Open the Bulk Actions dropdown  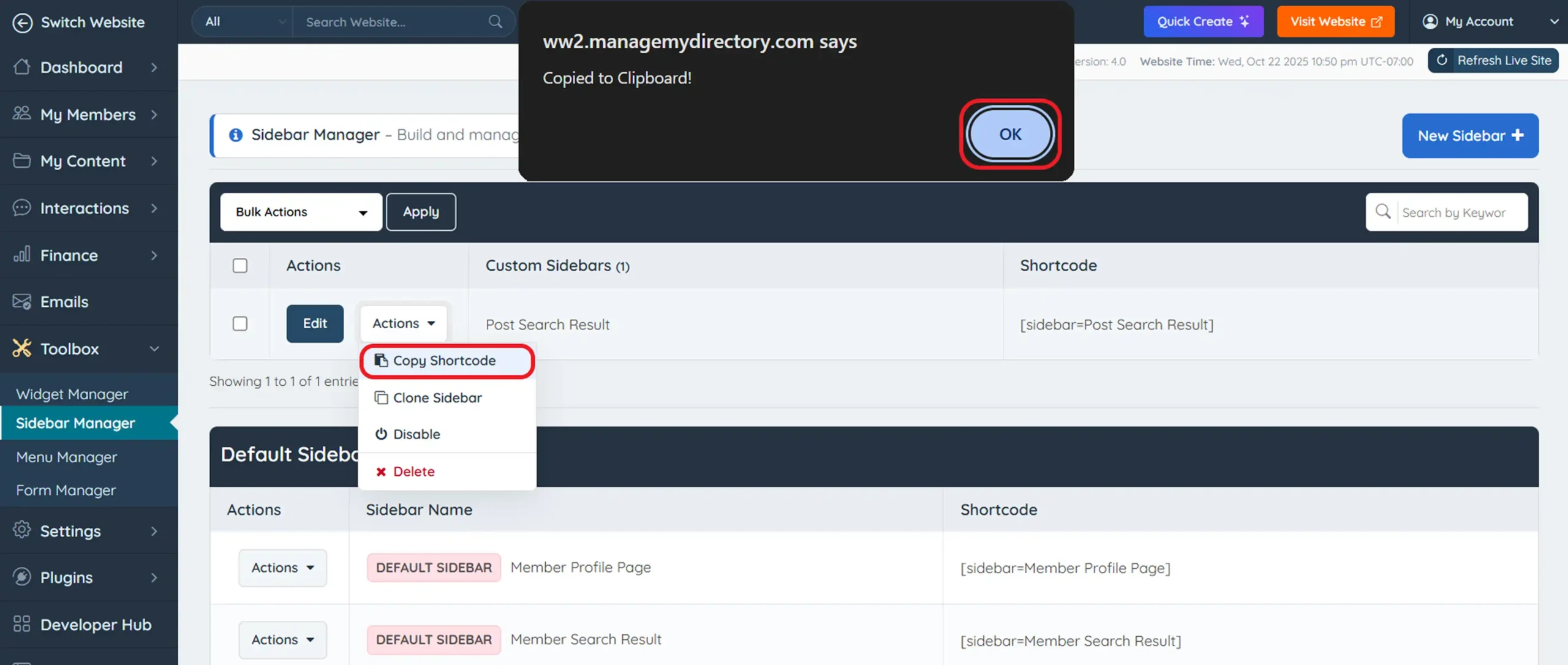(x=301, y=212)
